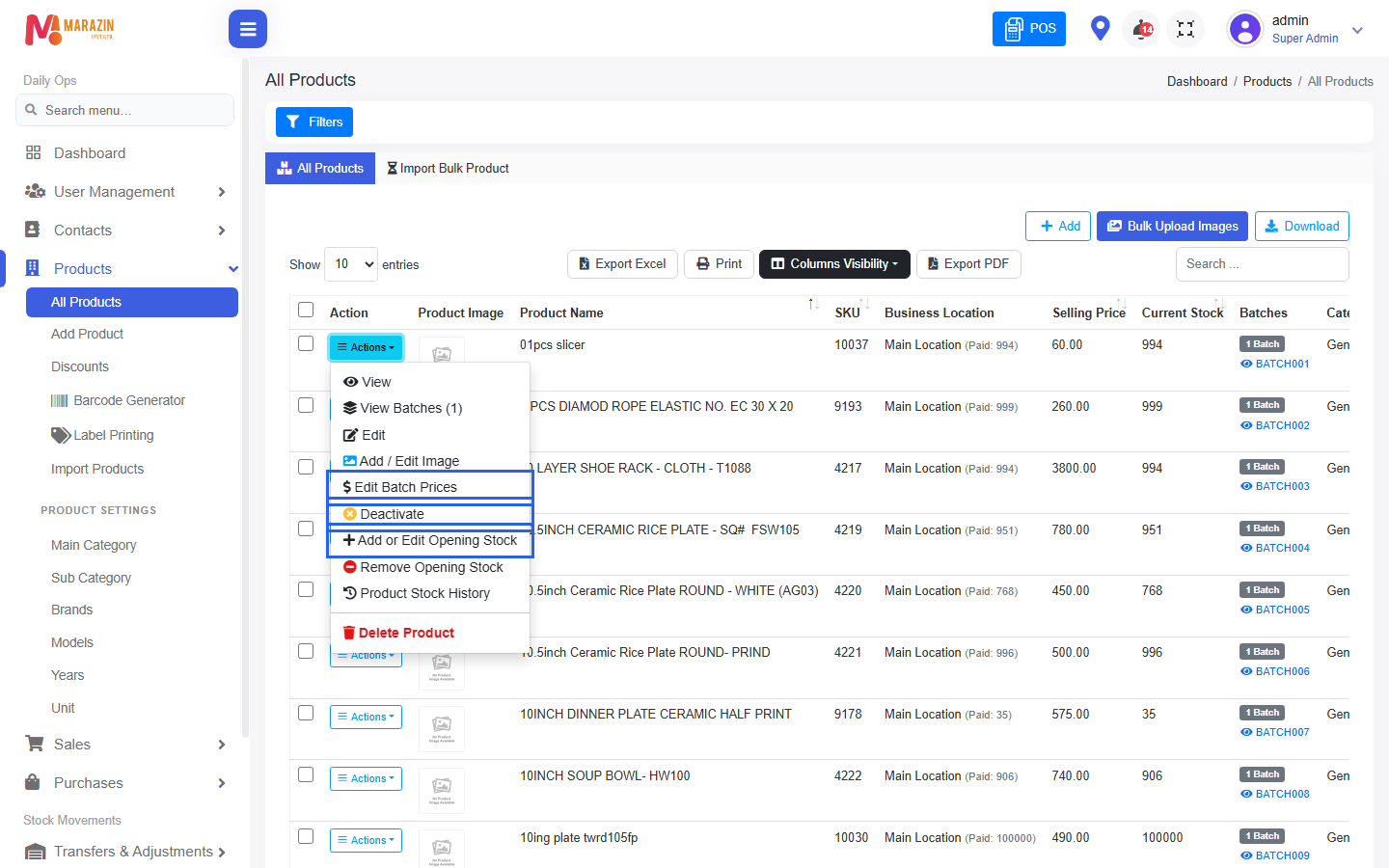
Task: Click the User Management people icon
Action: (x=35, y=191)
